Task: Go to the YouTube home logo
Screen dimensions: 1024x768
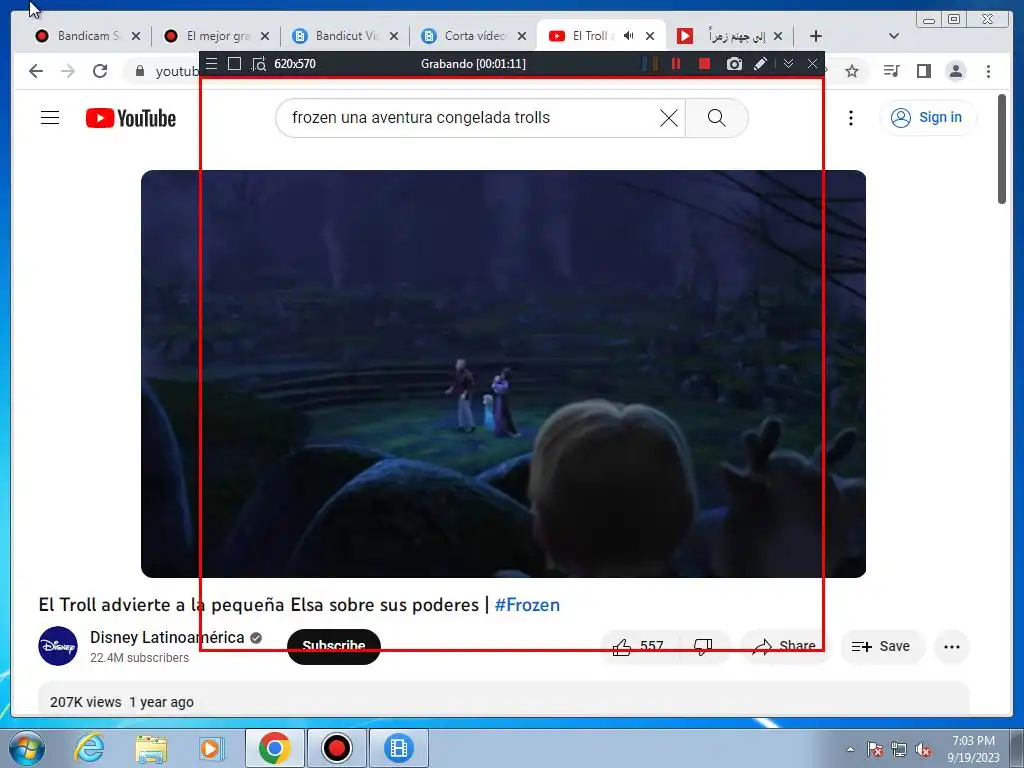Action: click(131, 118)
